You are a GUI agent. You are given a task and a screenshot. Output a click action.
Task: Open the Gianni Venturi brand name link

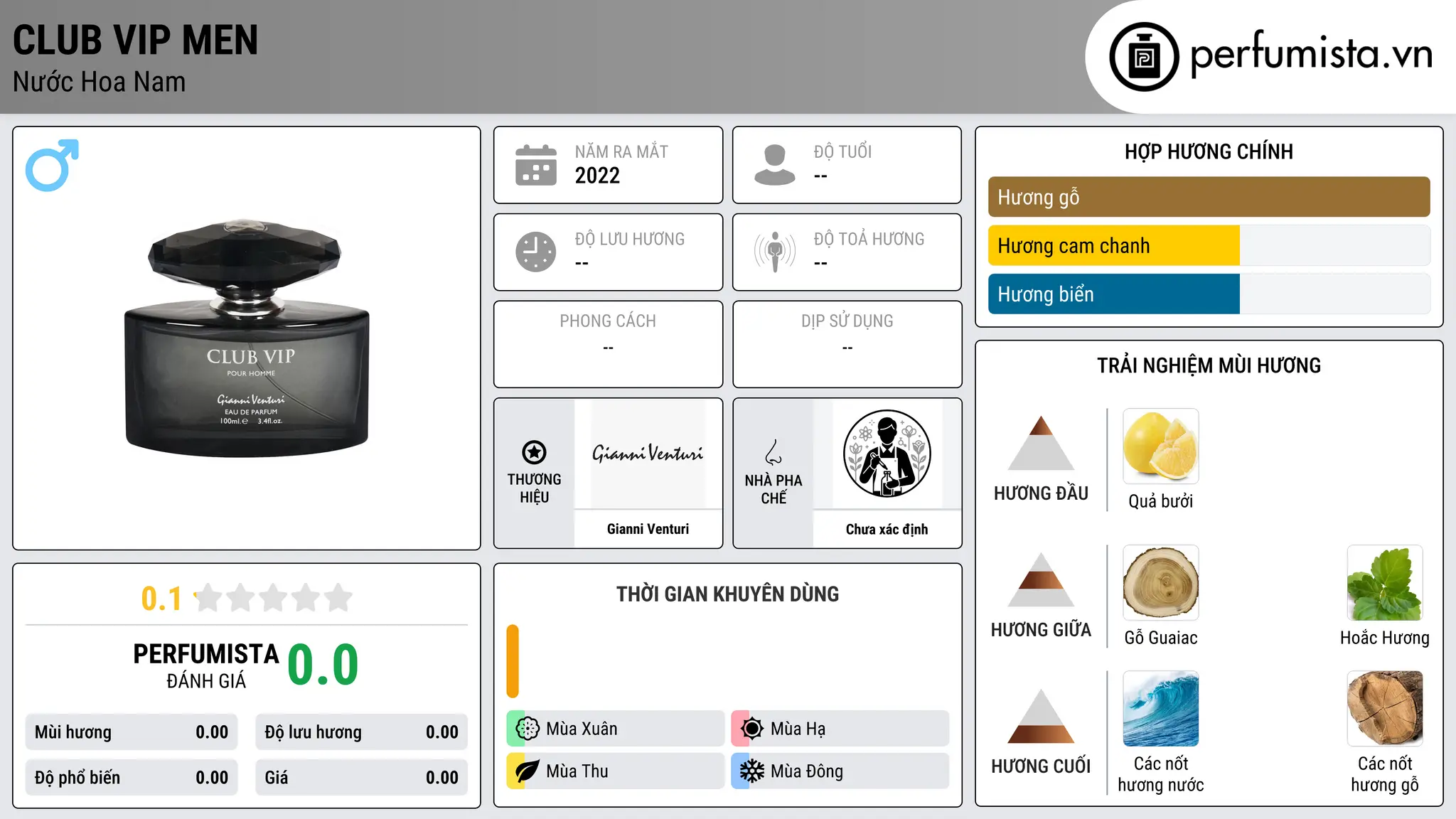(648, 529)
